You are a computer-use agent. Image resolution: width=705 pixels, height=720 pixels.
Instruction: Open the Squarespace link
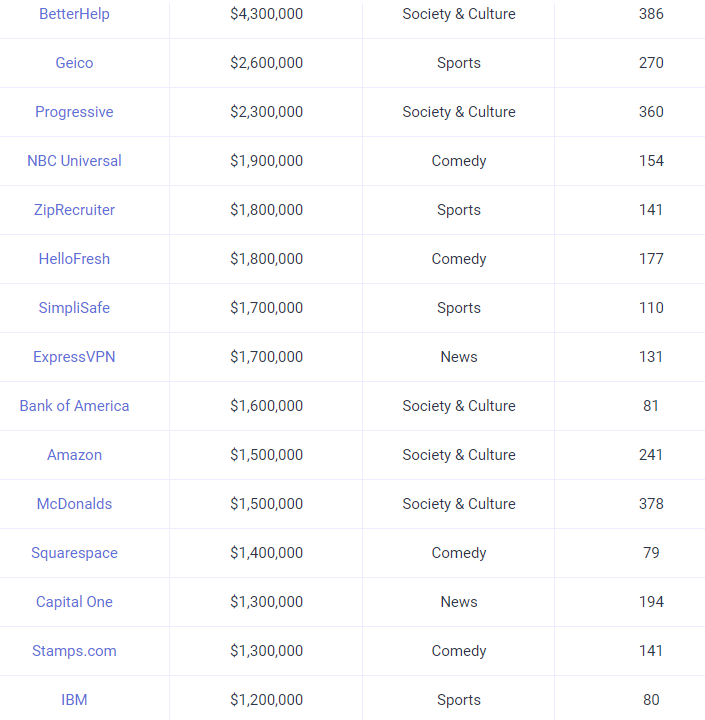[x=74, y=553]
